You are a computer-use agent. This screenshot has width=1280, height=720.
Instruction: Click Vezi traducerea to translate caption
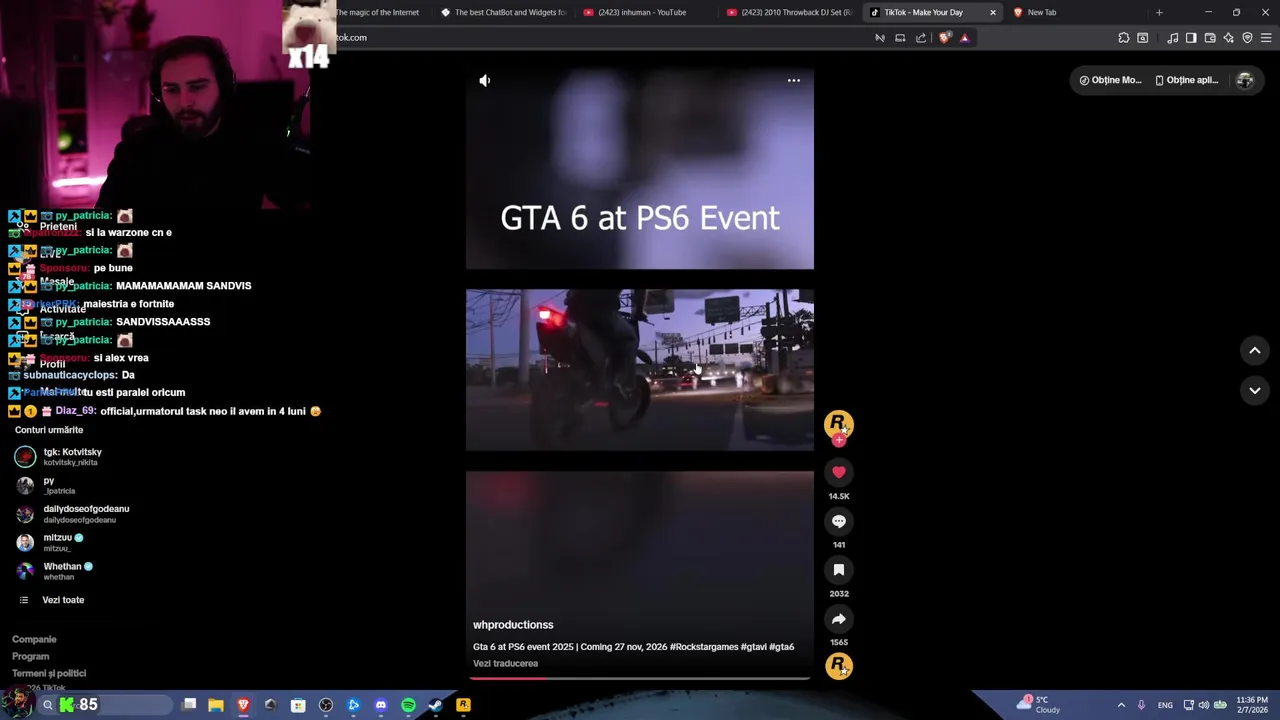point(505,663)
